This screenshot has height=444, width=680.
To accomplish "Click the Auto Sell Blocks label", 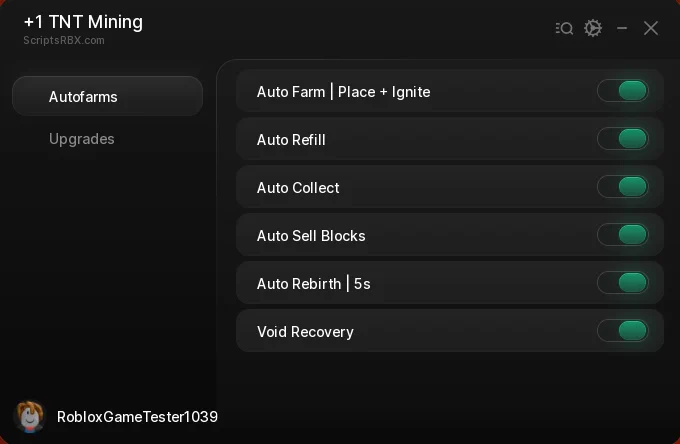I will click(x=311, y=236).
